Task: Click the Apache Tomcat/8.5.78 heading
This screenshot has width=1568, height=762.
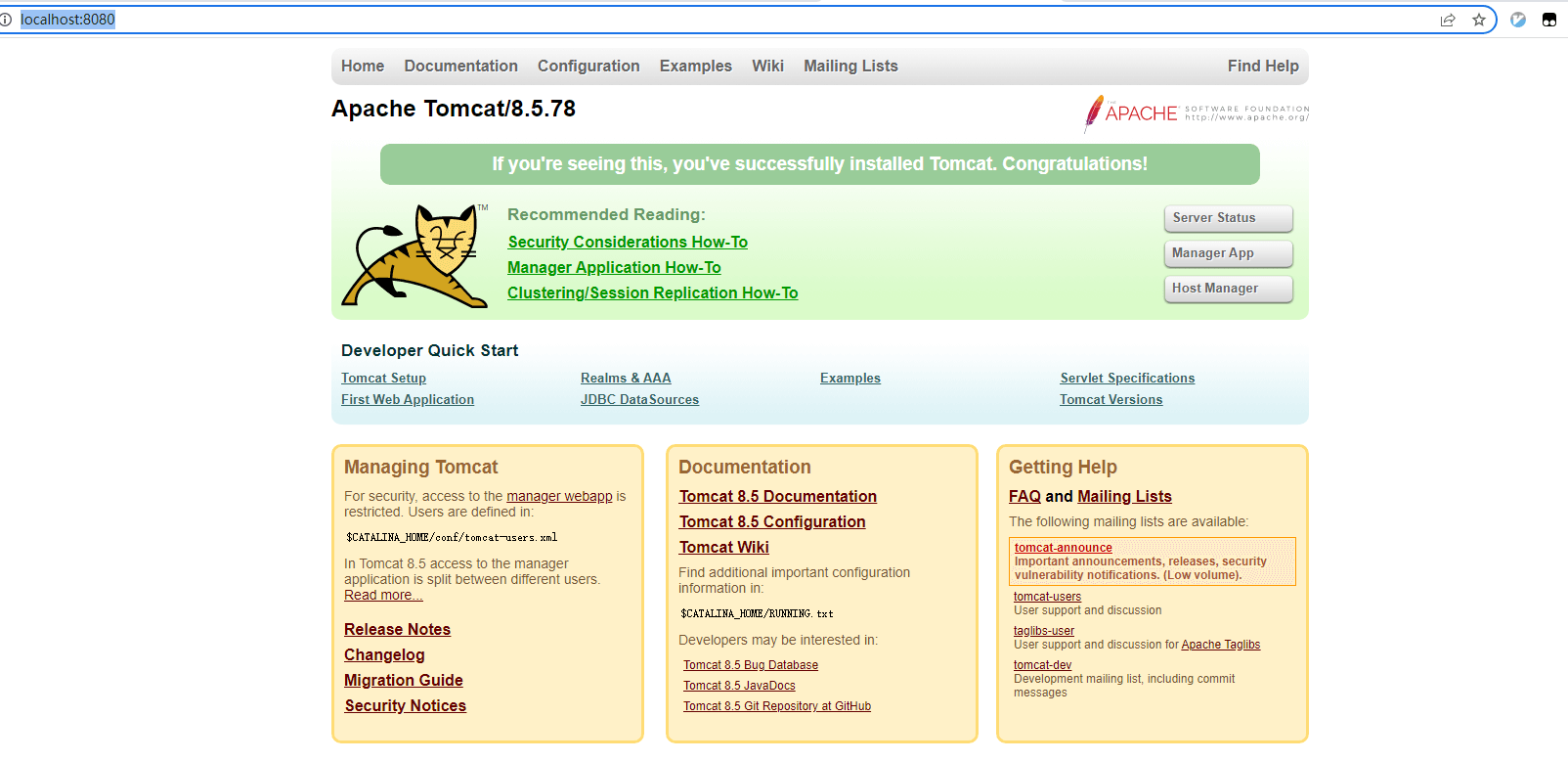Action: [x=454, y=109]
